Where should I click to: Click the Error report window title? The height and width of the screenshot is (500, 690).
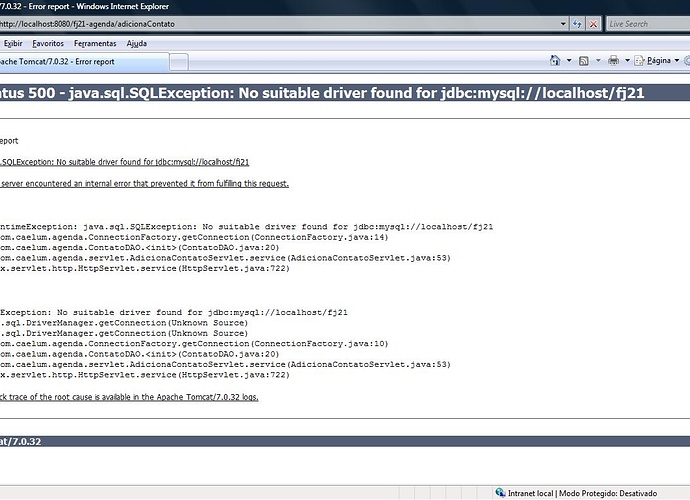(84, 7)
